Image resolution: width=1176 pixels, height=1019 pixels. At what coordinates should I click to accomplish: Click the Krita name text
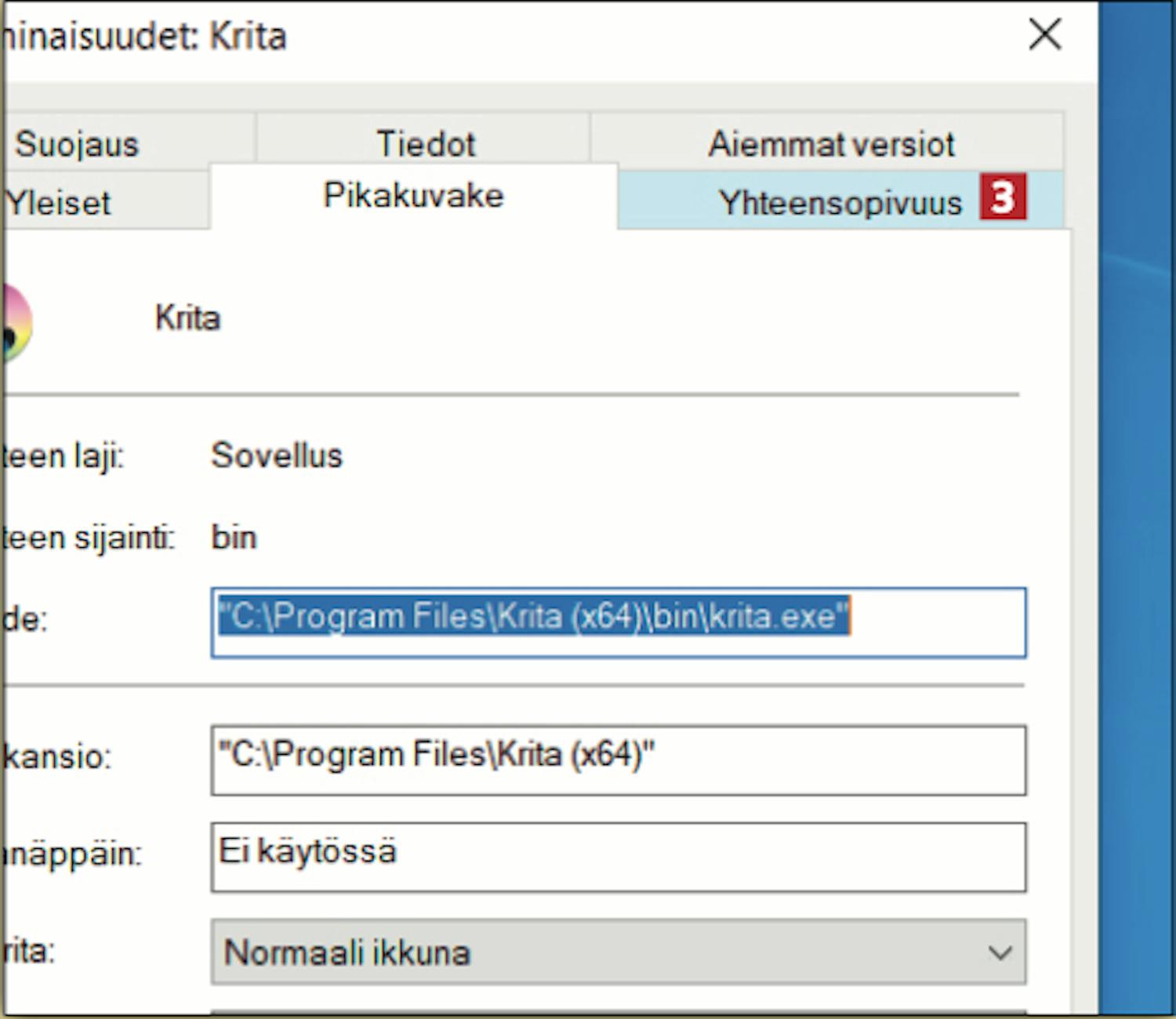point(187,318)
